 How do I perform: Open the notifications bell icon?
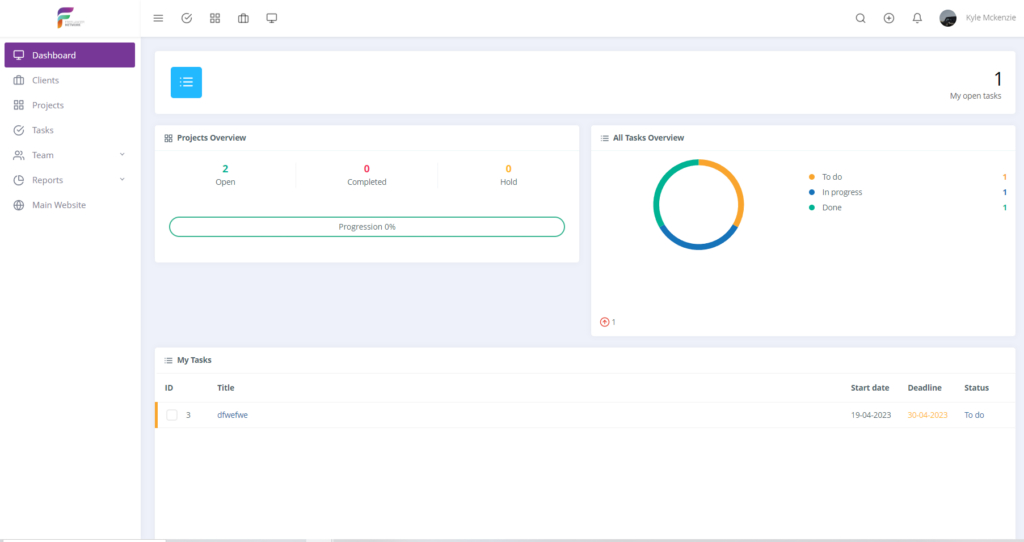917,18
